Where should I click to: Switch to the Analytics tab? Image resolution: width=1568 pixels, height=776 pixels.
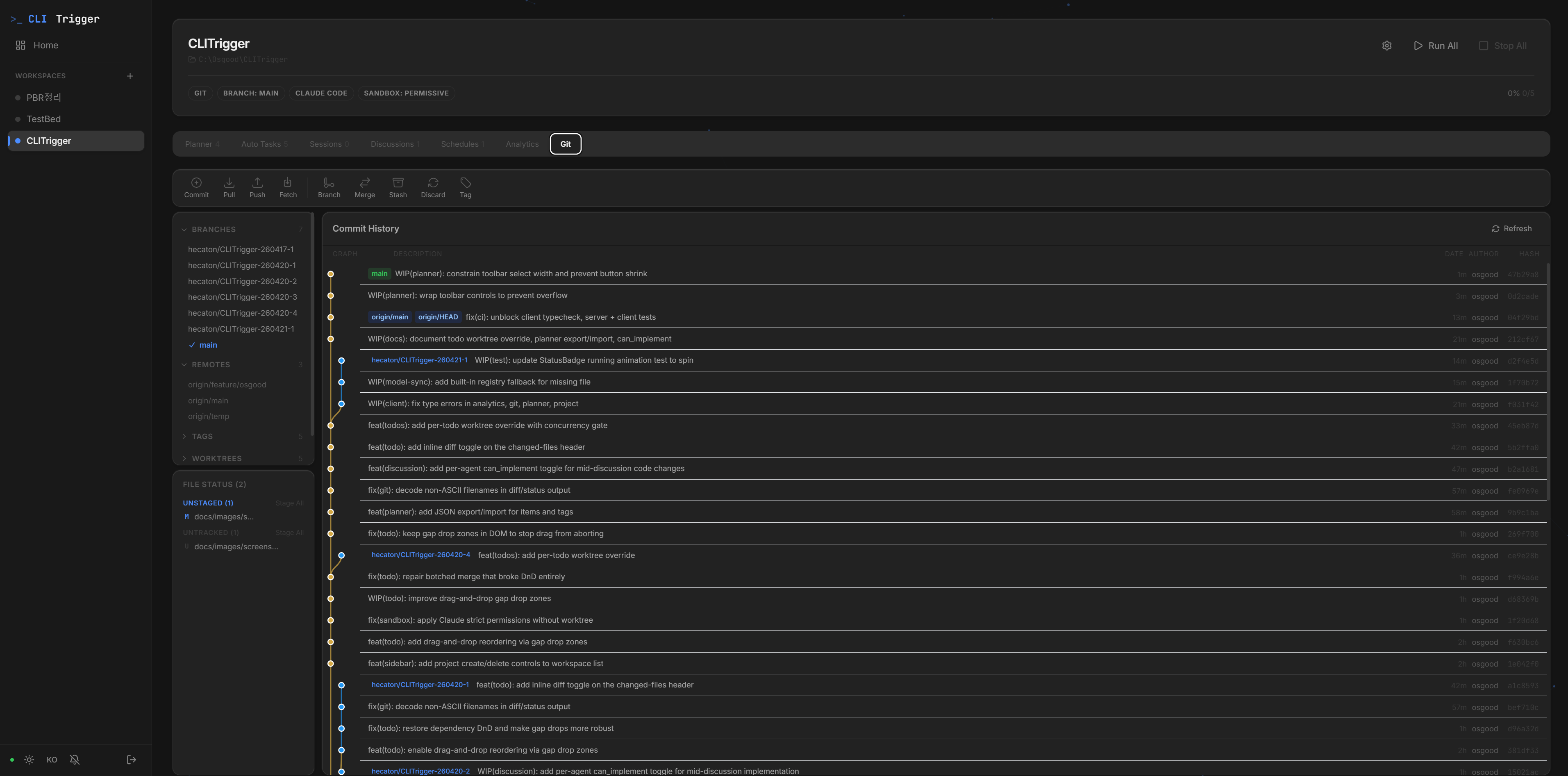[522, 144]
